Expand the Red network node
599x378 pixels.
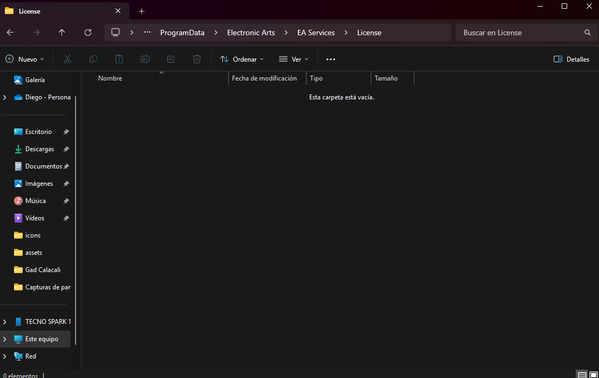coord(5,356)
